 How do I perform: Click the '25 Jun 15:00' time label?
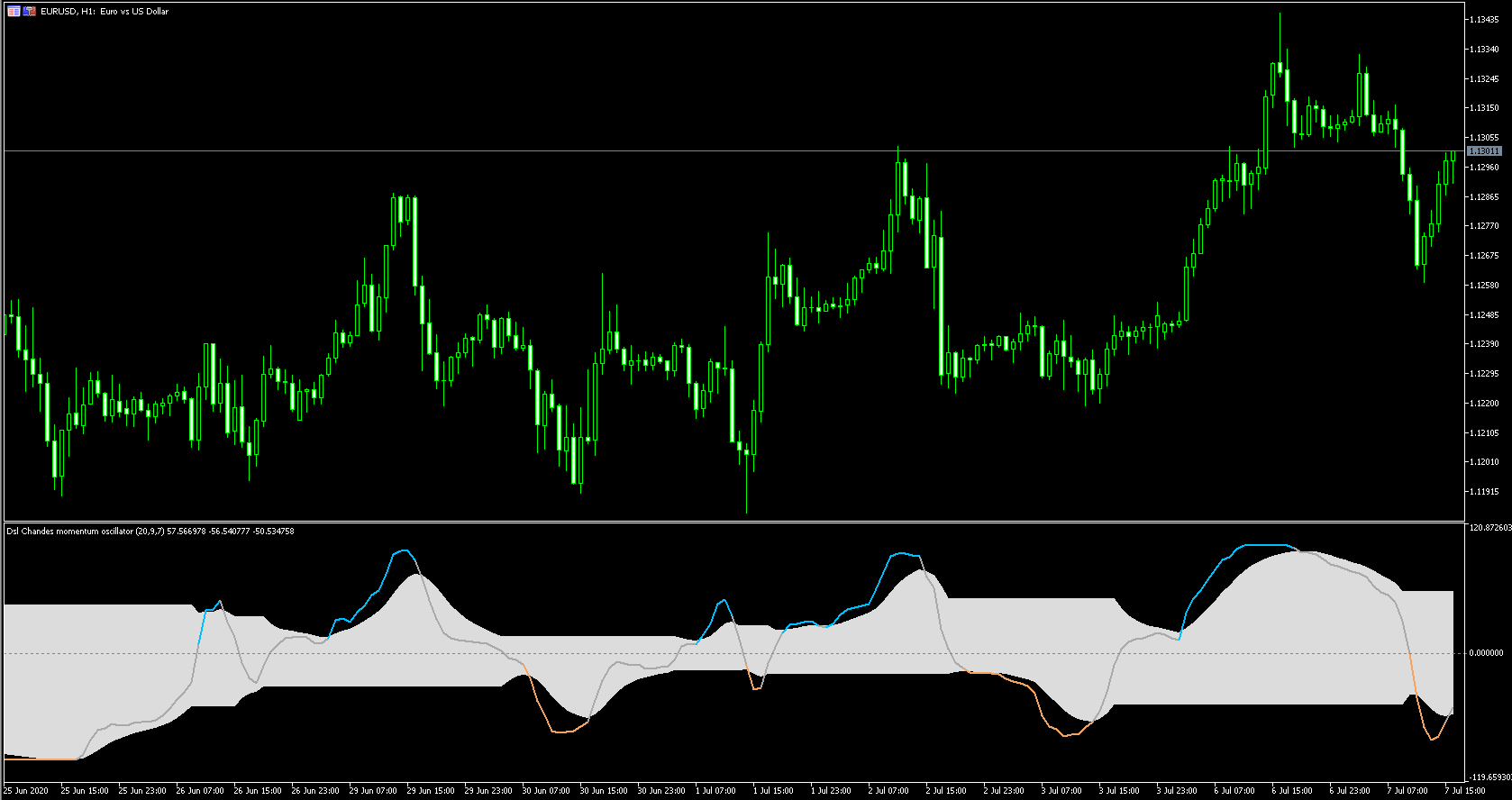[x=85, y=791]
